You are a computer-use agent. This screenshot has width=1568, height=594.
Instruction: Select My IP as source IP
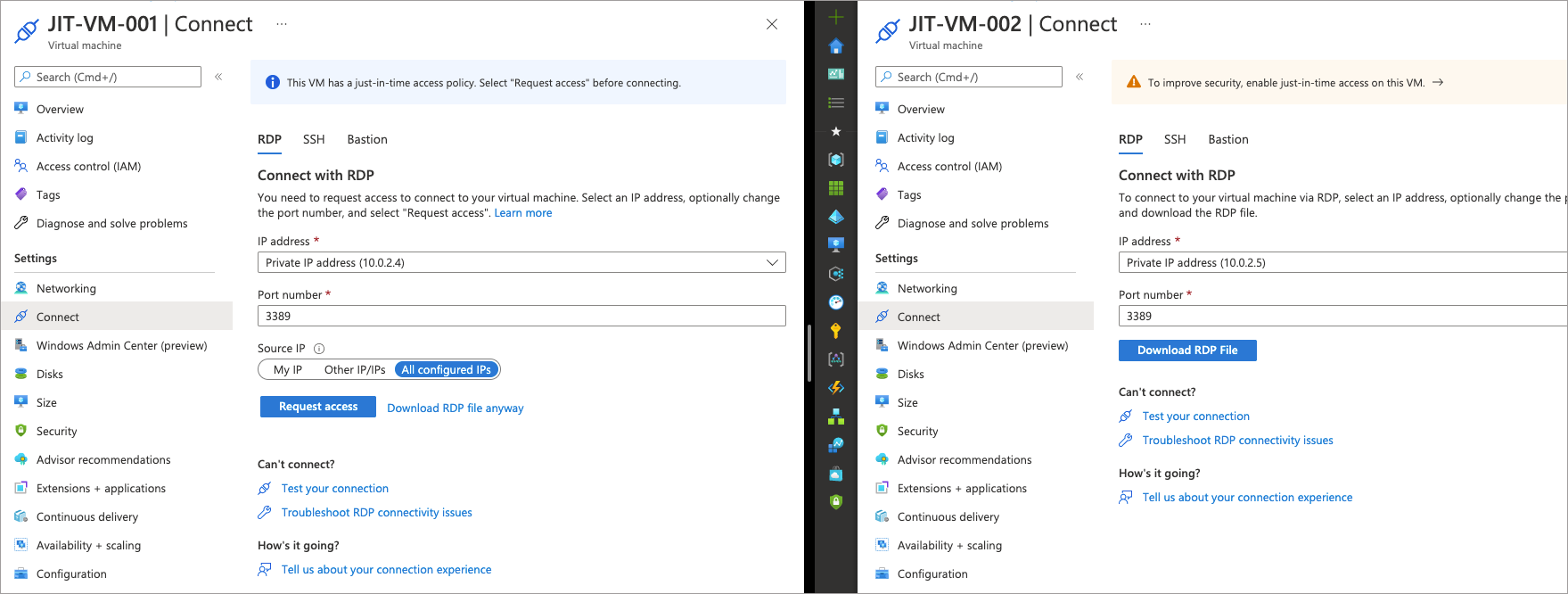pos(288,369)
